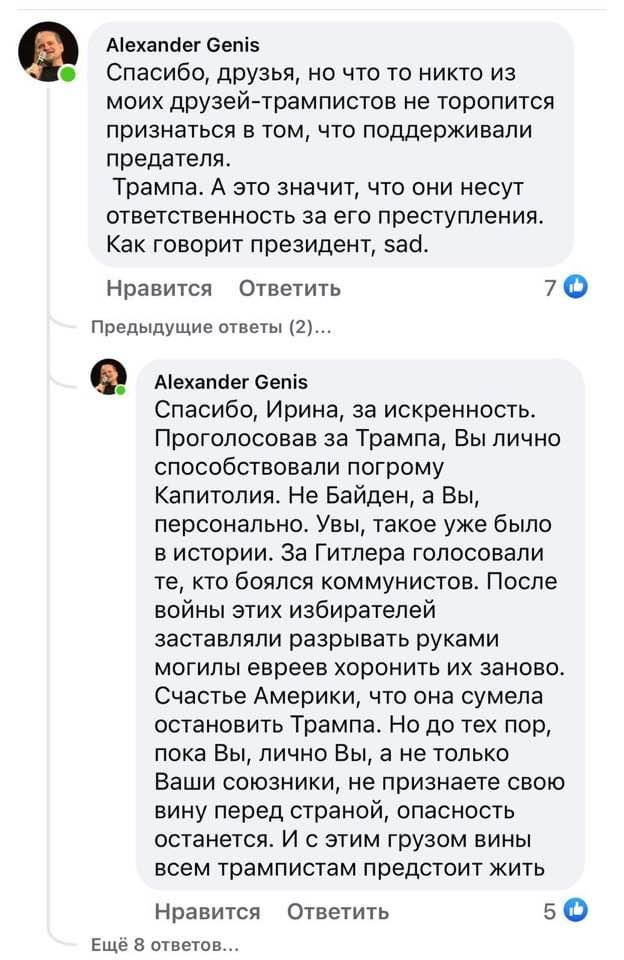This screenshot has width=624, height=960.
Task: Click the blue thumbs-up icon beside 7
Action: coord(576,288)
